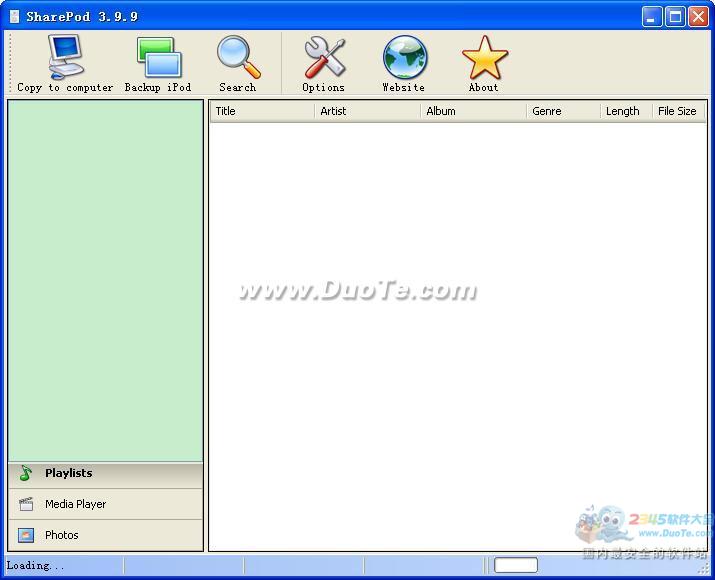Switch to the Media Player pane
This screenshot has height=580, width=715.
106,504
